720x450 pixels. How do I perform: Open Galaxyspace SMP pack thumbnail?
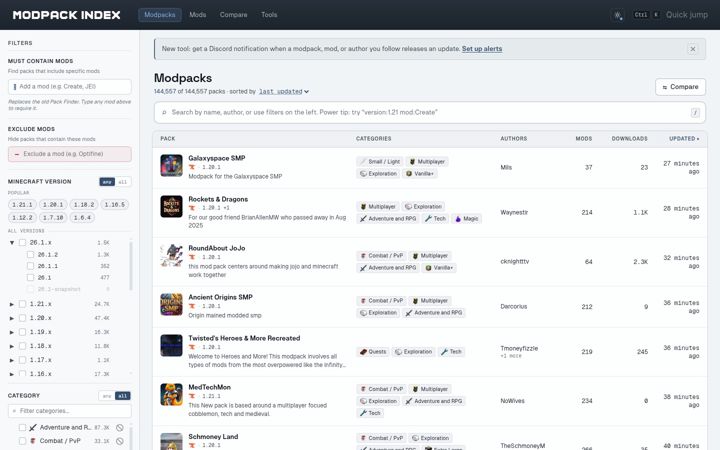coord(171,165)
